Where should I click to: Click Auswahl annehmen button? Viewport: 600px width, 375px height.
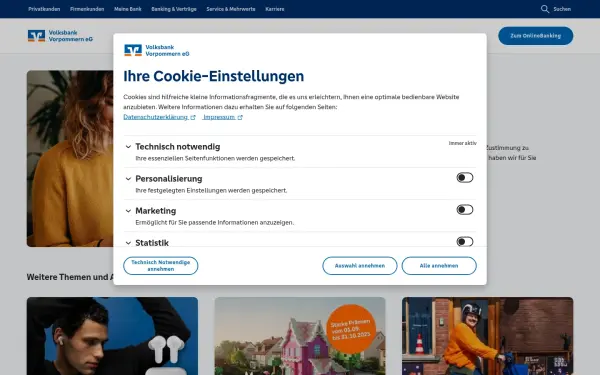tap(360, 266)
